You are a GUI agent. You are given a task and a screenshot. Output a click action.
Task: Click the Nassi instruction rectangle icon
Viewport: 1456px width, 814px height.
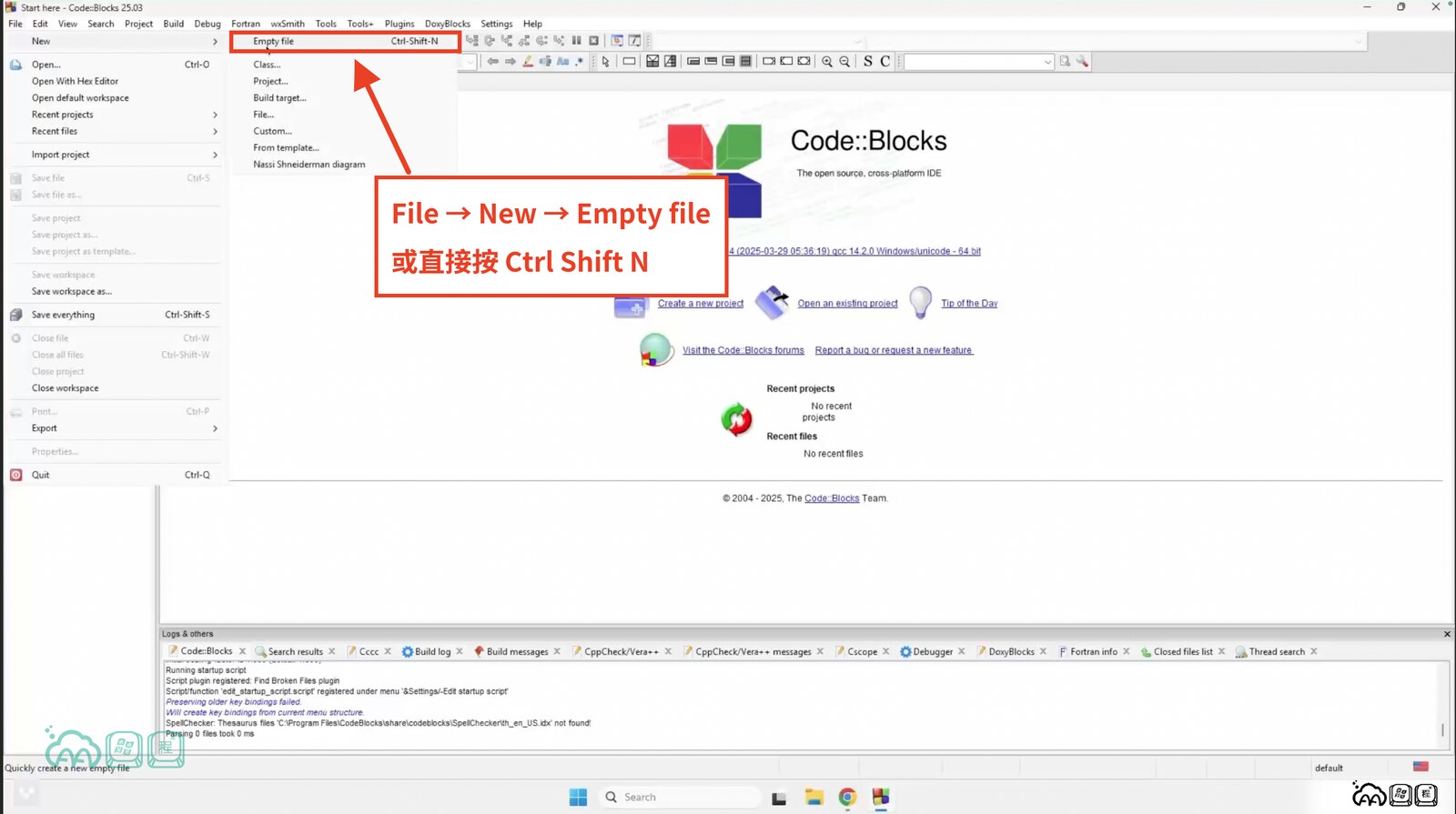pyautogui.click(x=629, y=62)
